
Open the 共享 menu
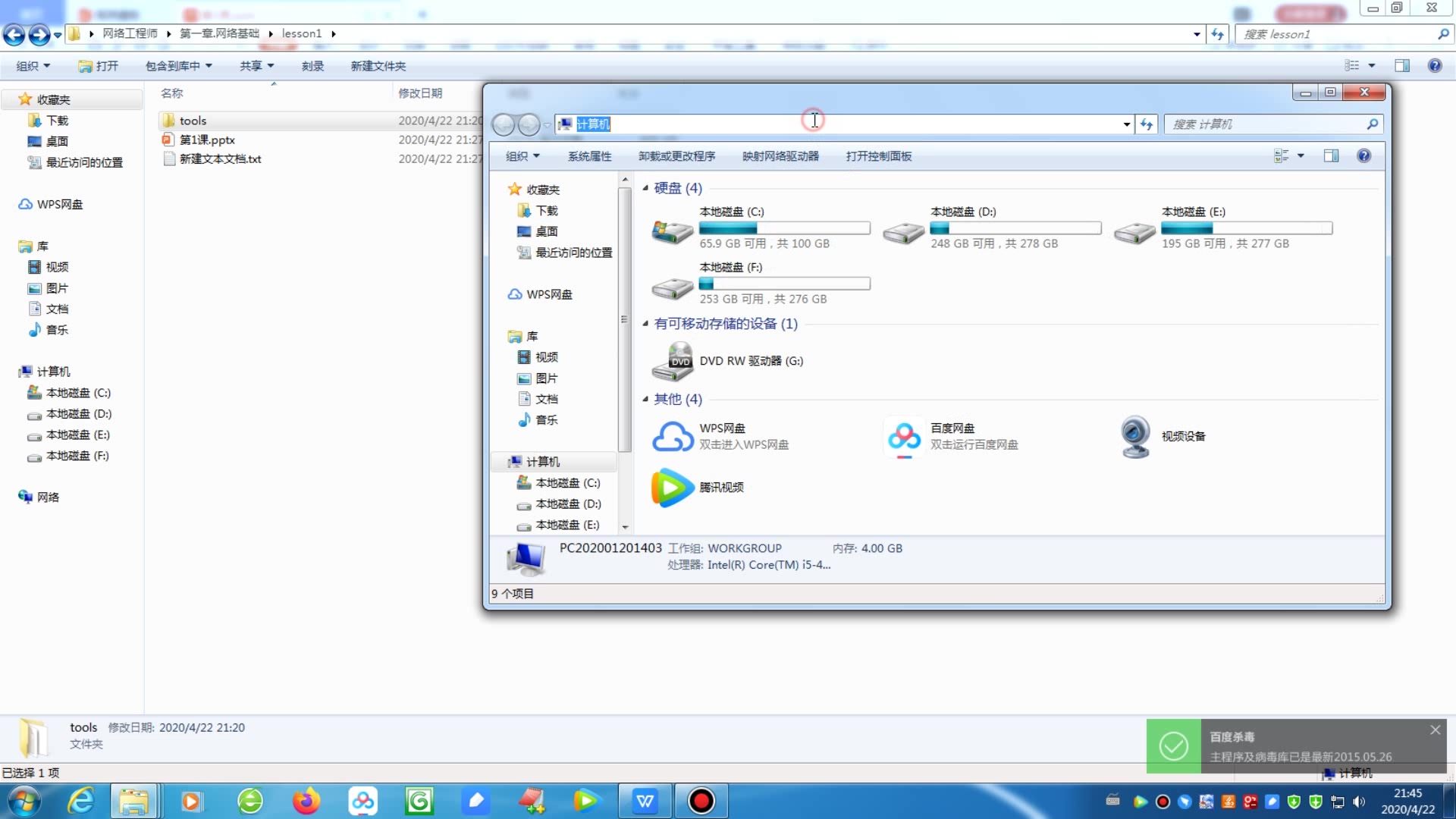[256, 66]
